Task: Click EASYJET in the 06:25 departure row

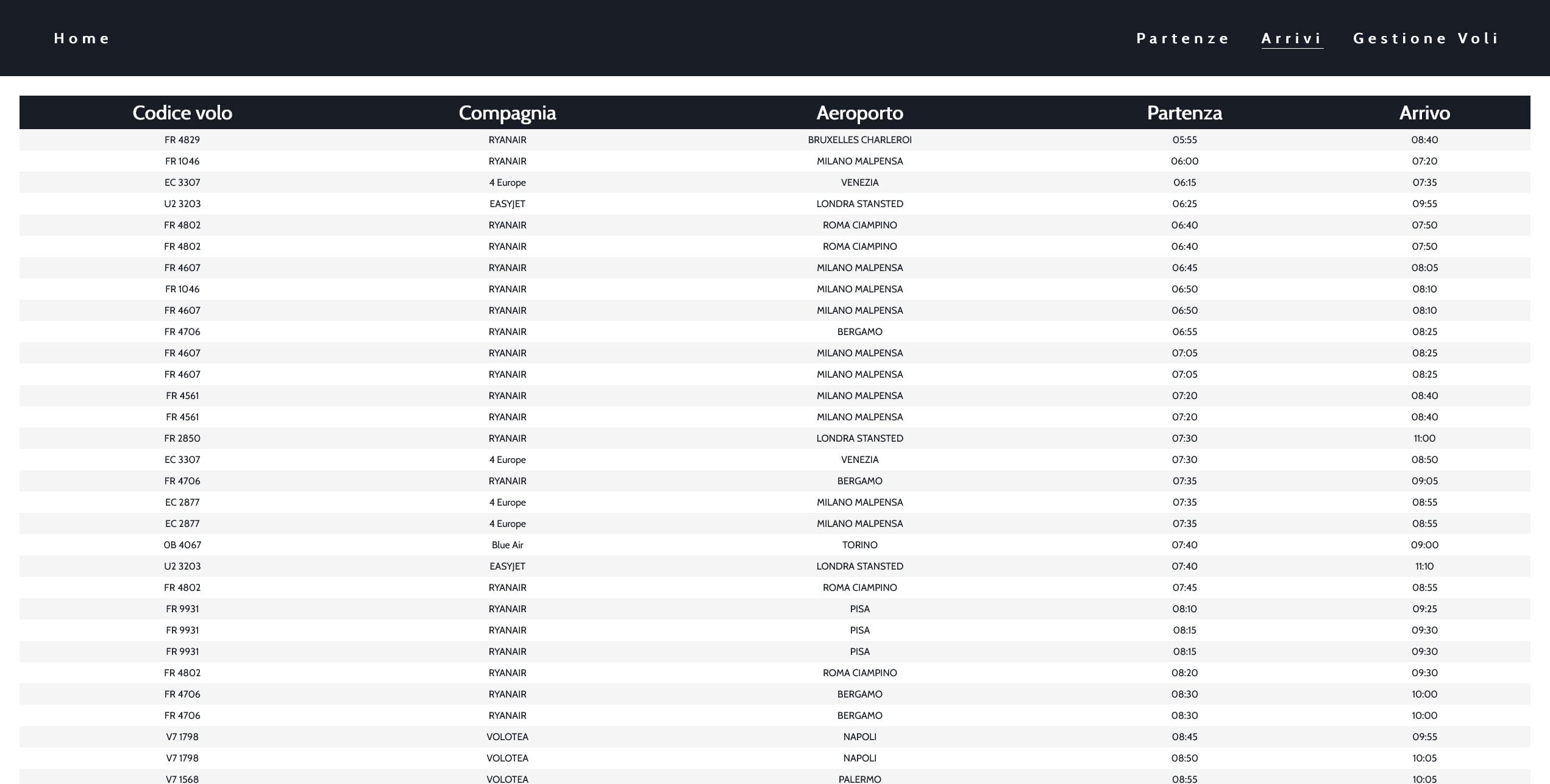Action: [x=507, y=203]
